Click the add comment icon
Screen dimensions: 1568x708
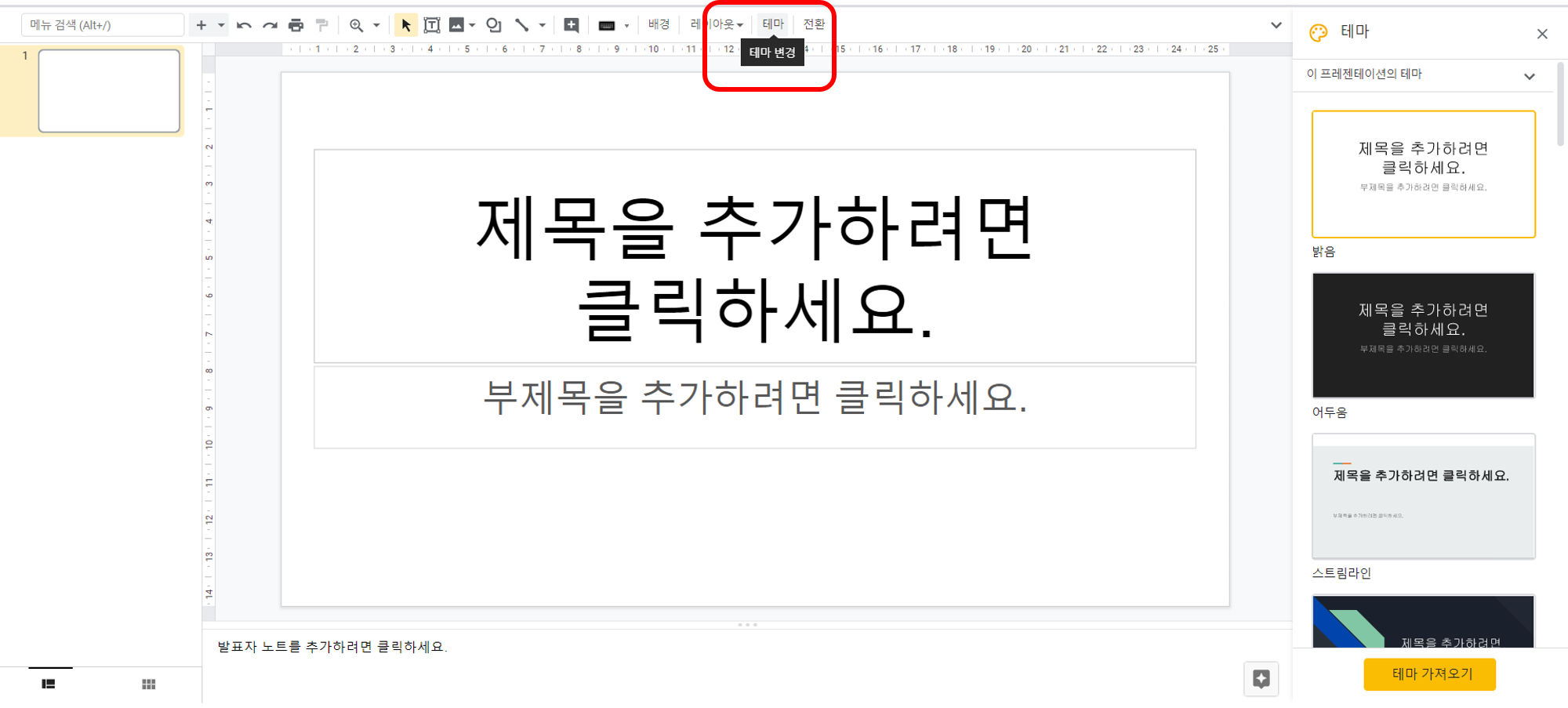[572, 25]
